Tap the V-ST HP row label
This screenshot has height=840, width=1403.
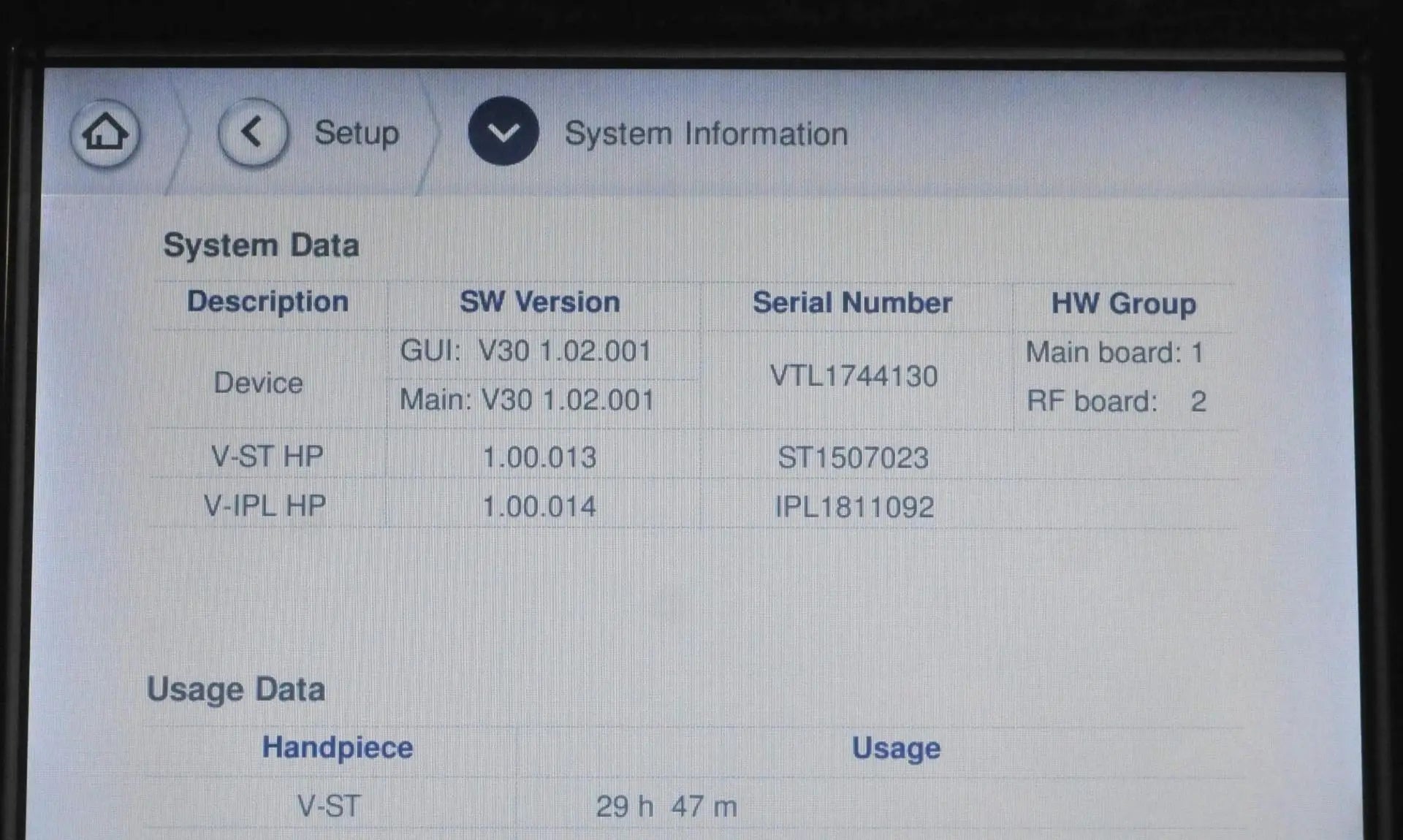pyautogui.click(x=267, y=457)
